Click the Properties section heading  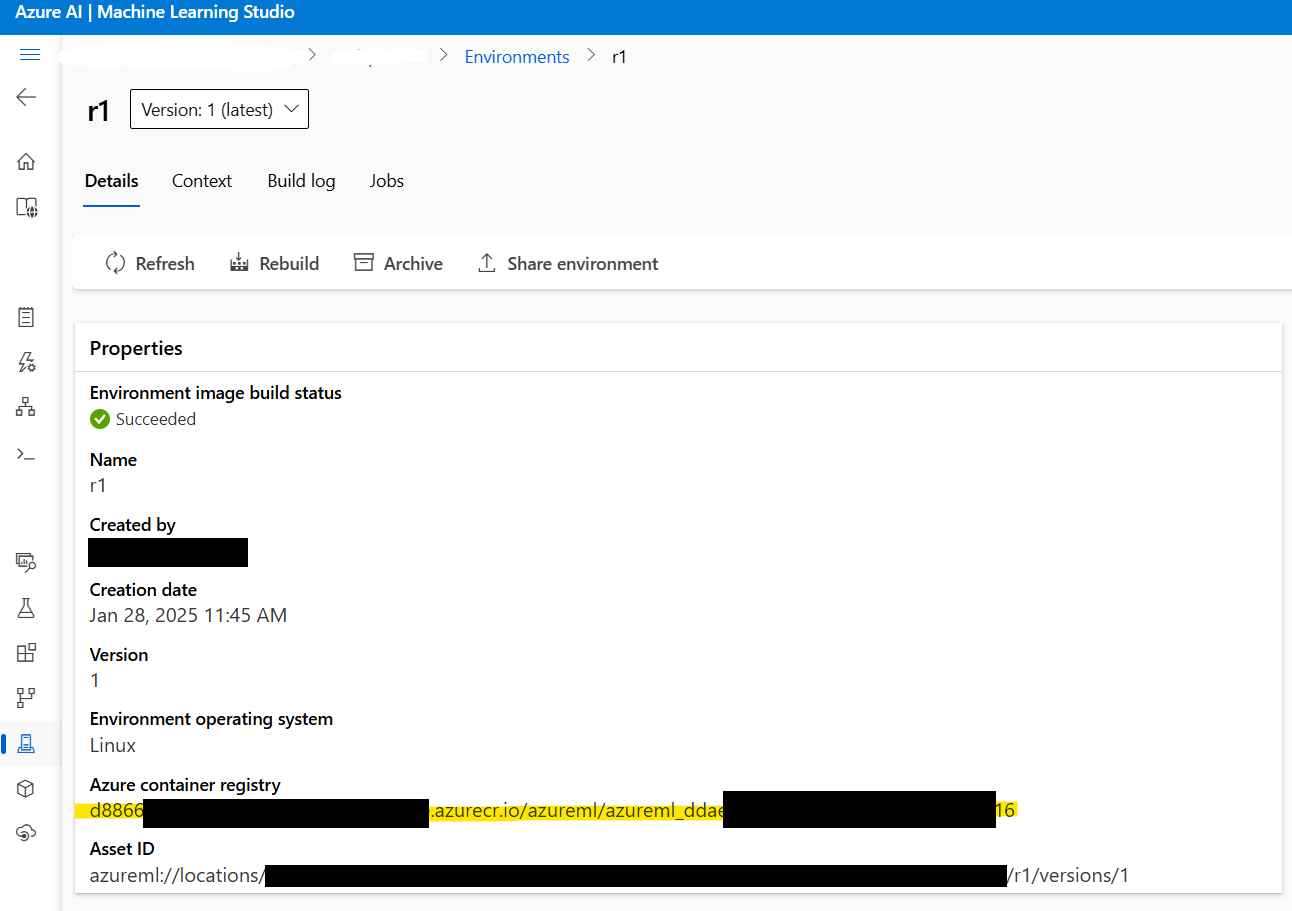136,348
